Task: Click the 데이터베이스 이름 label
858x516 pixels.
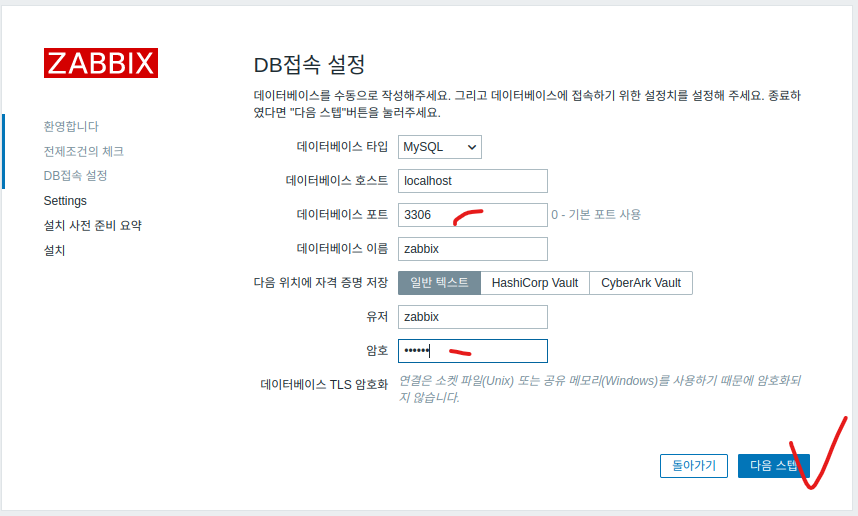Action: [x=342, y=248]
